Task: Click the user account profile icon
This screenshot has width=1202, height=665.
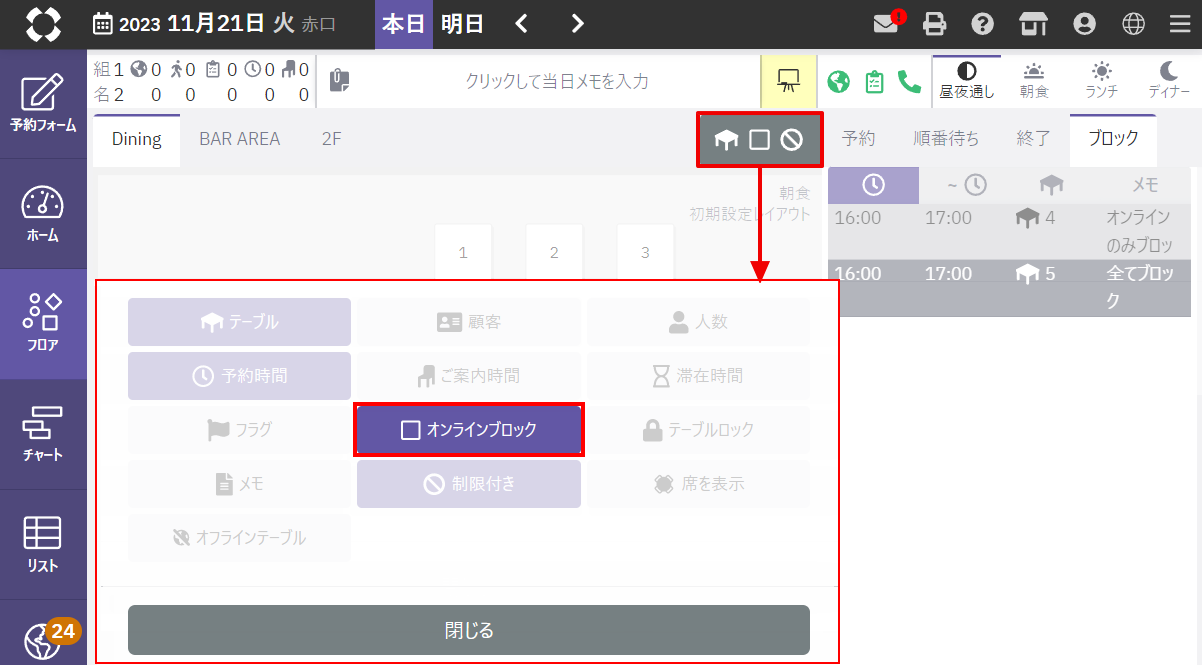Action: coord(1083,24)
